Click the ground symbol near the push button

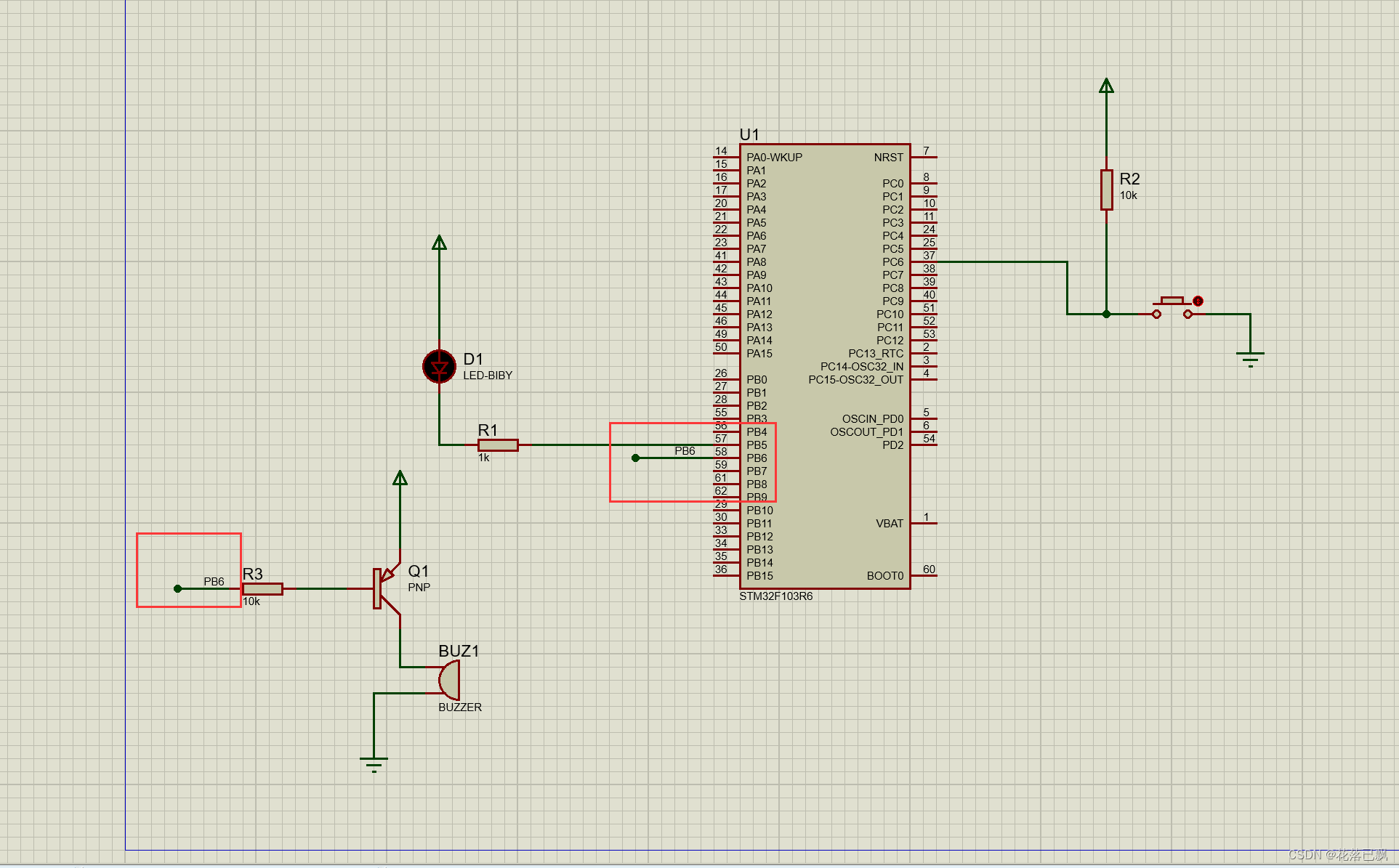tap(1251, 355)
